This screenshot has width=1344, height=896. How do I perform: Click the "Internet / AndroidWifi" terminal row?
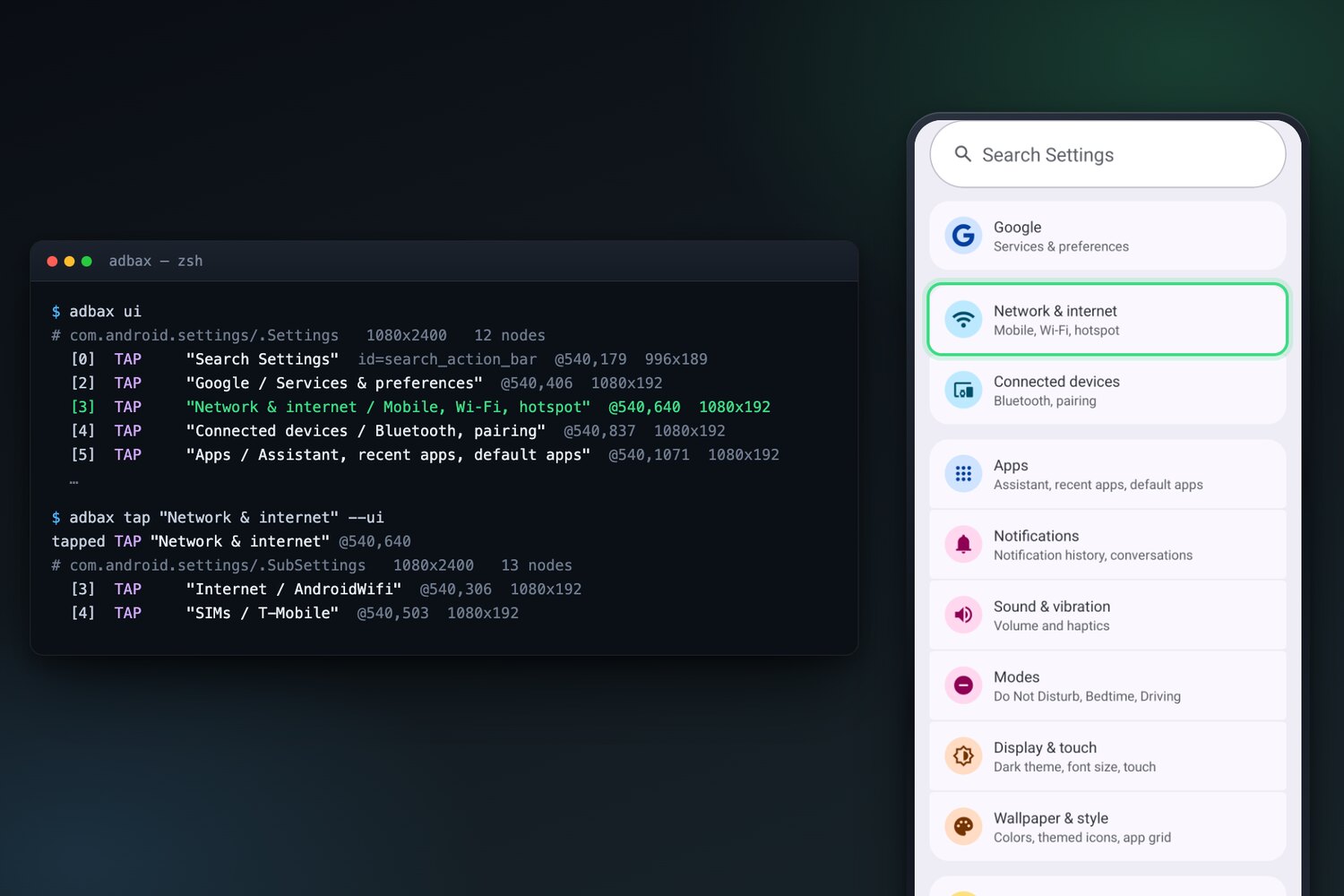(x=326, y=589)
